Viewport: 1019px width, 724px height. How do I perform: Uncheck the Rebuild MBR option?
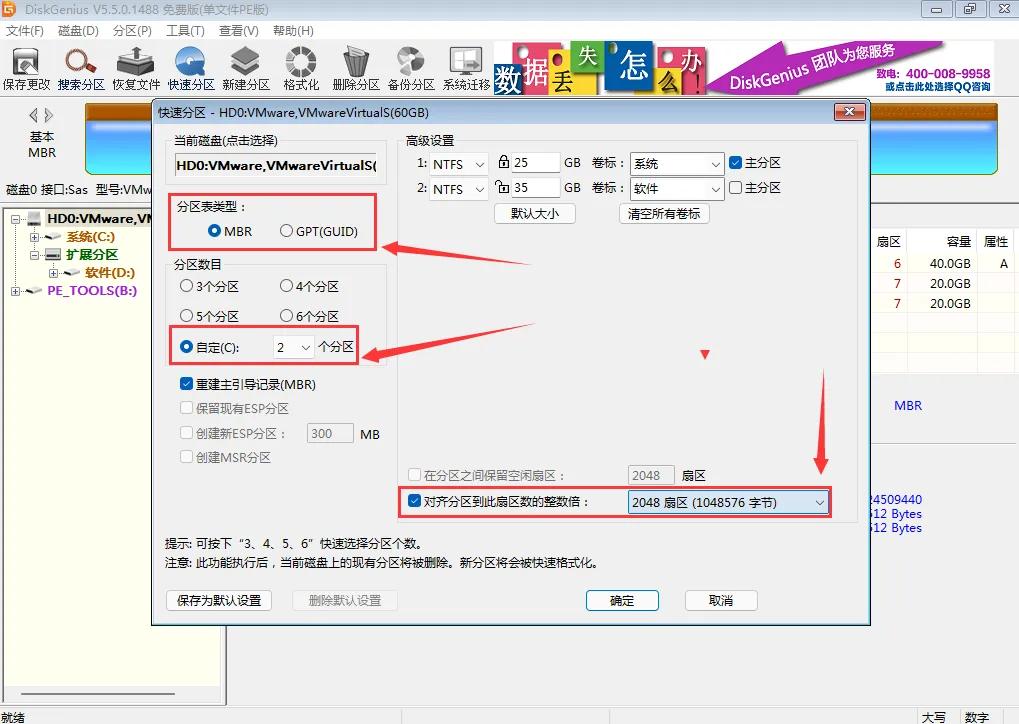pos(186,384)
